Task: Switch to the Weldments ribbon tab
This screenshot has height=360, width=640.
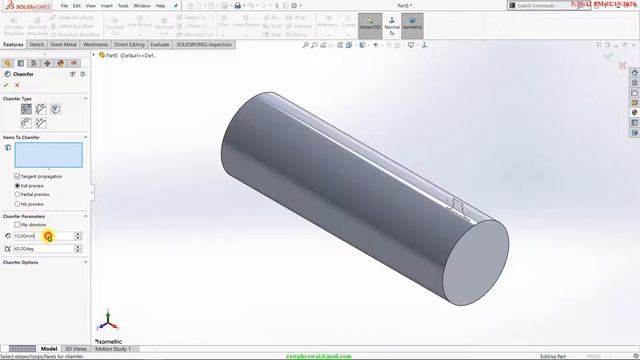Action: coord(95,44)
